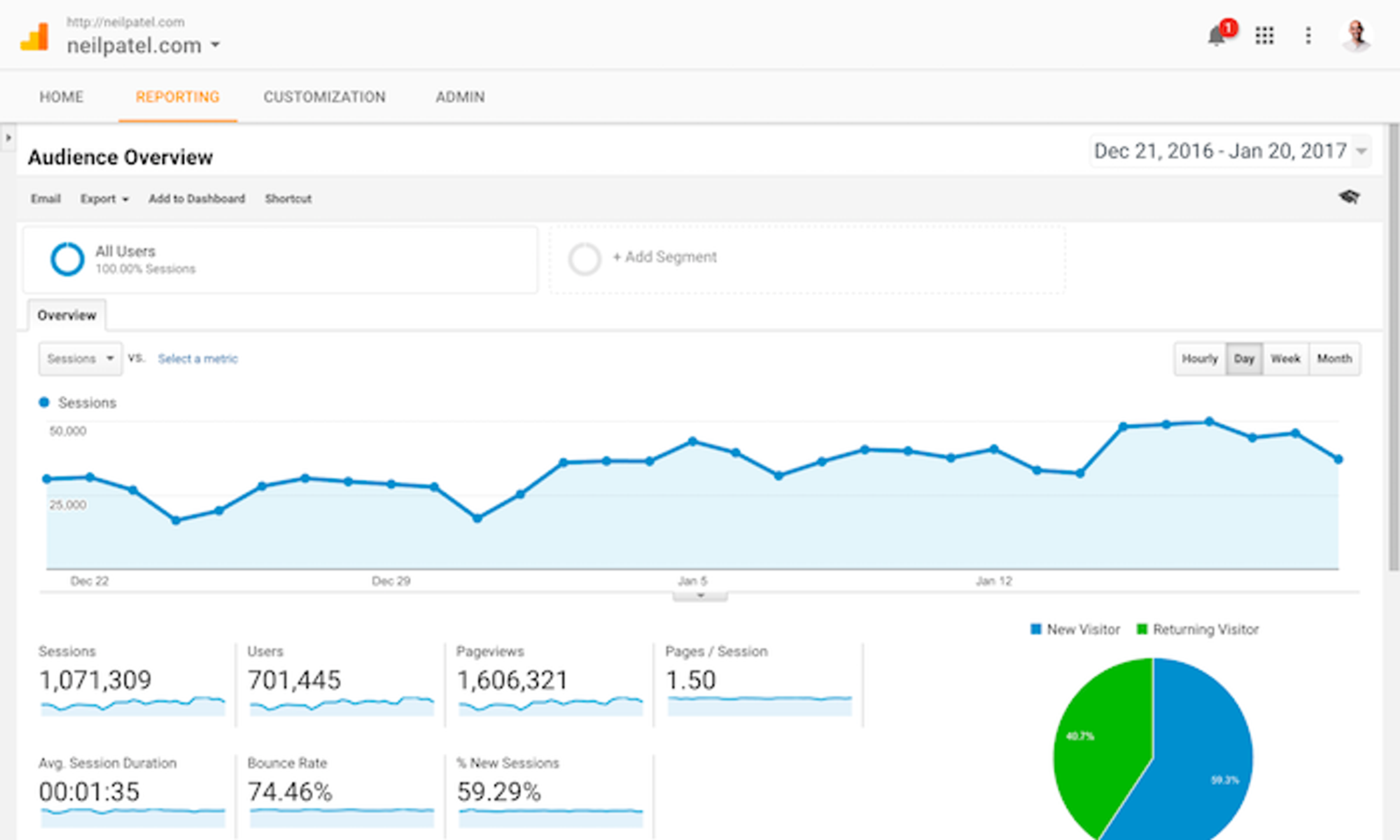Click the All Users segment circle icon
Image resolution: width=1400 pixels, height=840 pixels.
[x=68, y=259]
